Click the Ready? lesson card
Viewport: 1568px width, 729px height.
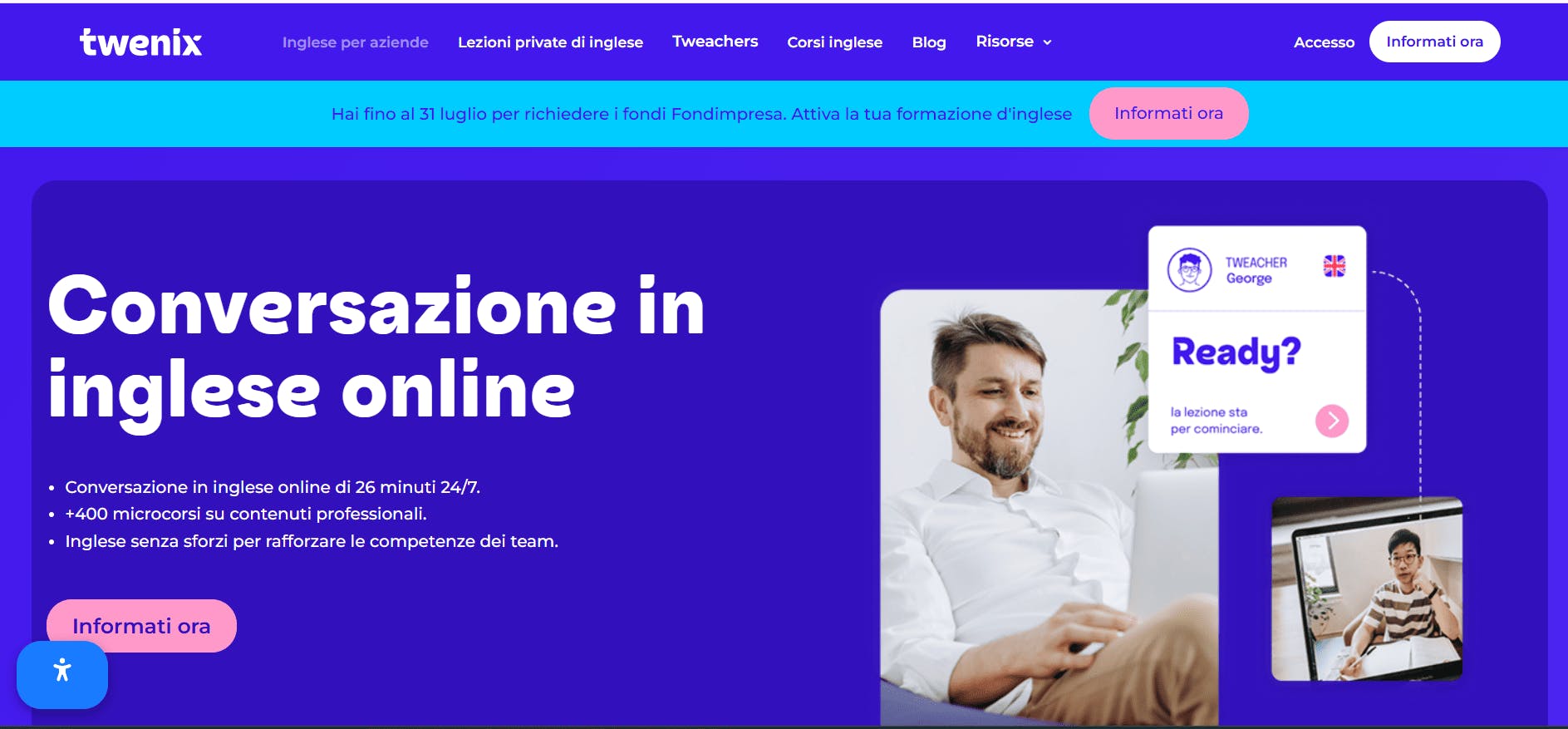point(1257,339)
